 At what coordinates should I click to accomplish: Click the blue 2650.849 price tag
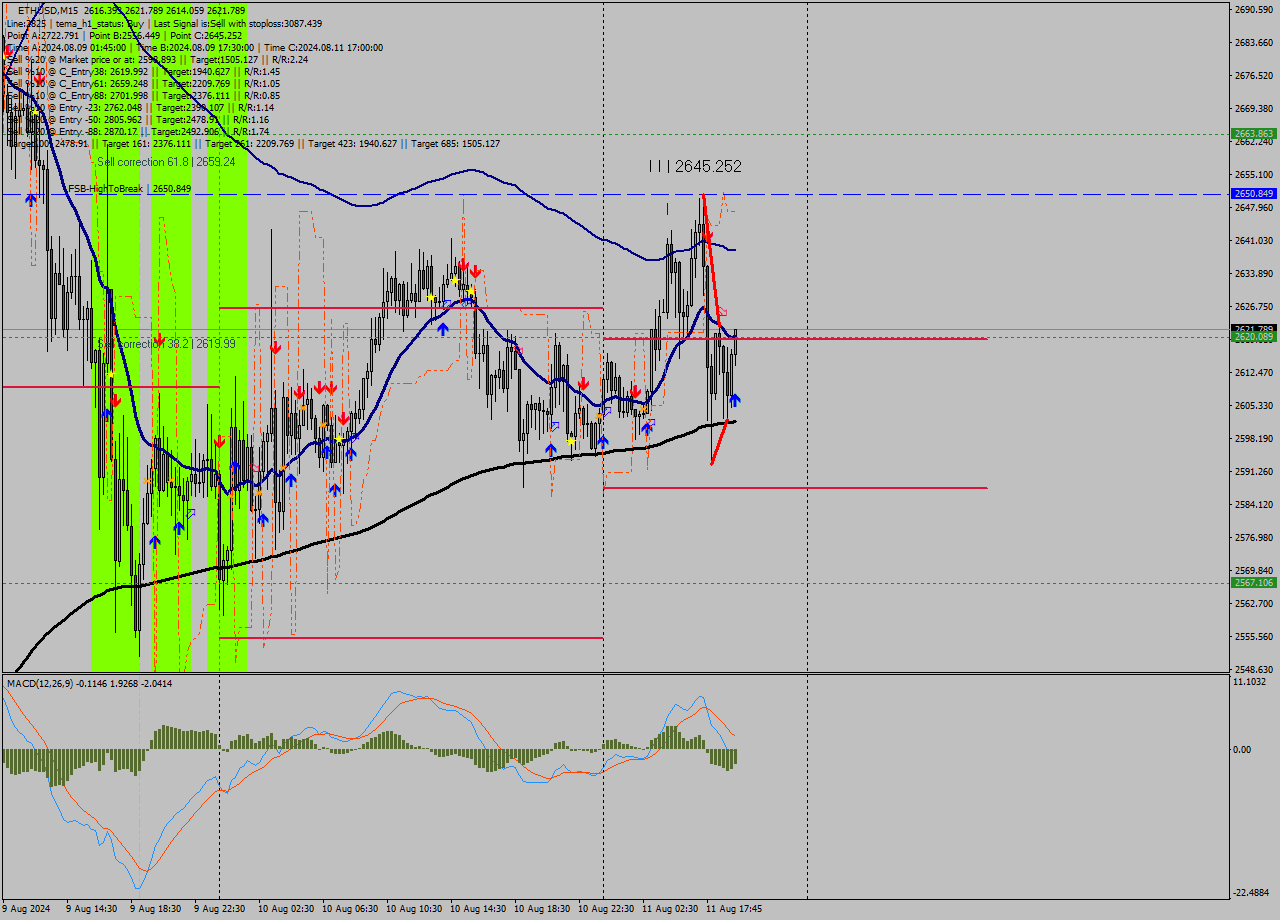[x=1253, y=193]
